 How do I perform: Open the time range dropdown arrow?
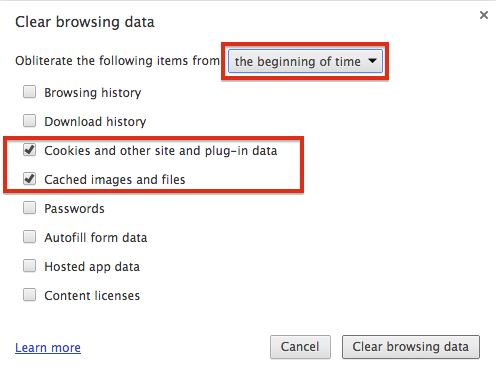coord(372,61)
